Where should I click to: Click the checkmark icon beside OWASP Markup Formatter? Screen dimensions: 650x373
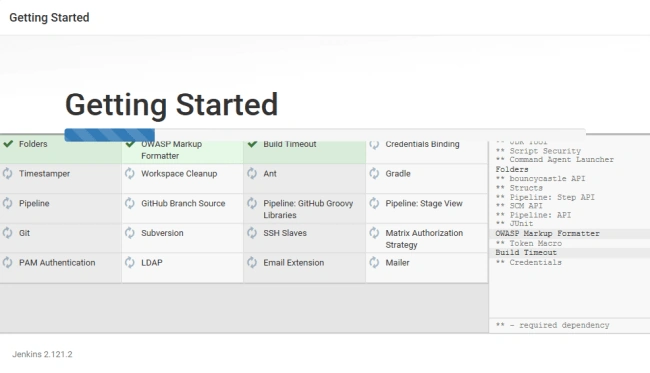(x=130, y=144)
